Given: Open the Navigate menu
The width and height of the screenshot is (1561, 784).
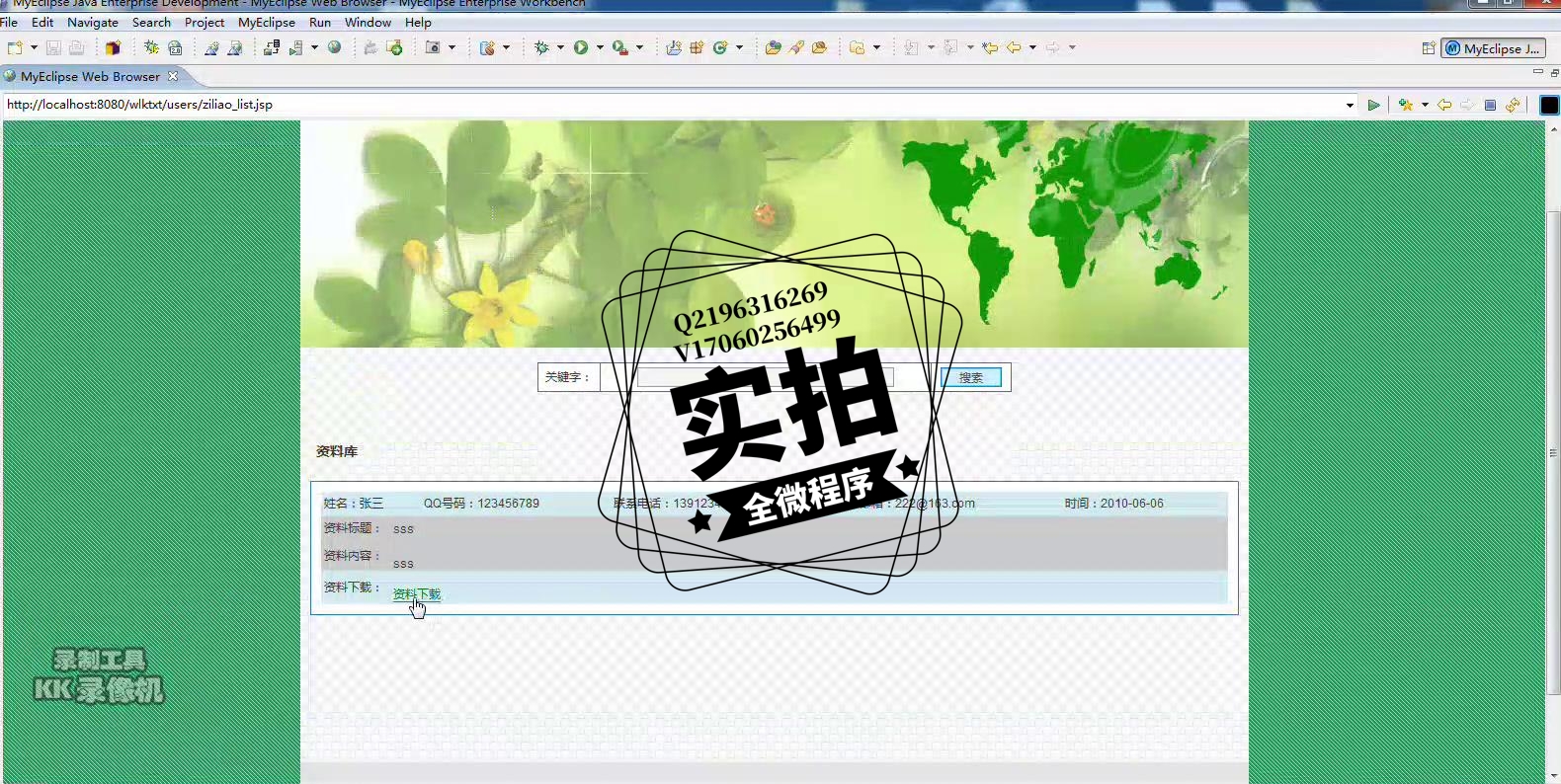Looking at the screenshot, I should 93,22.
